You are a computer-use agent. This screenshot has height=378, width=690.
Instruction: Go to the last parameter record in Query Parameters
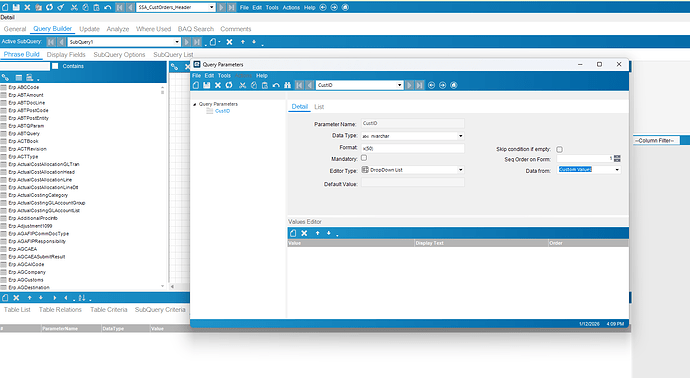click(x=419, y=85)
